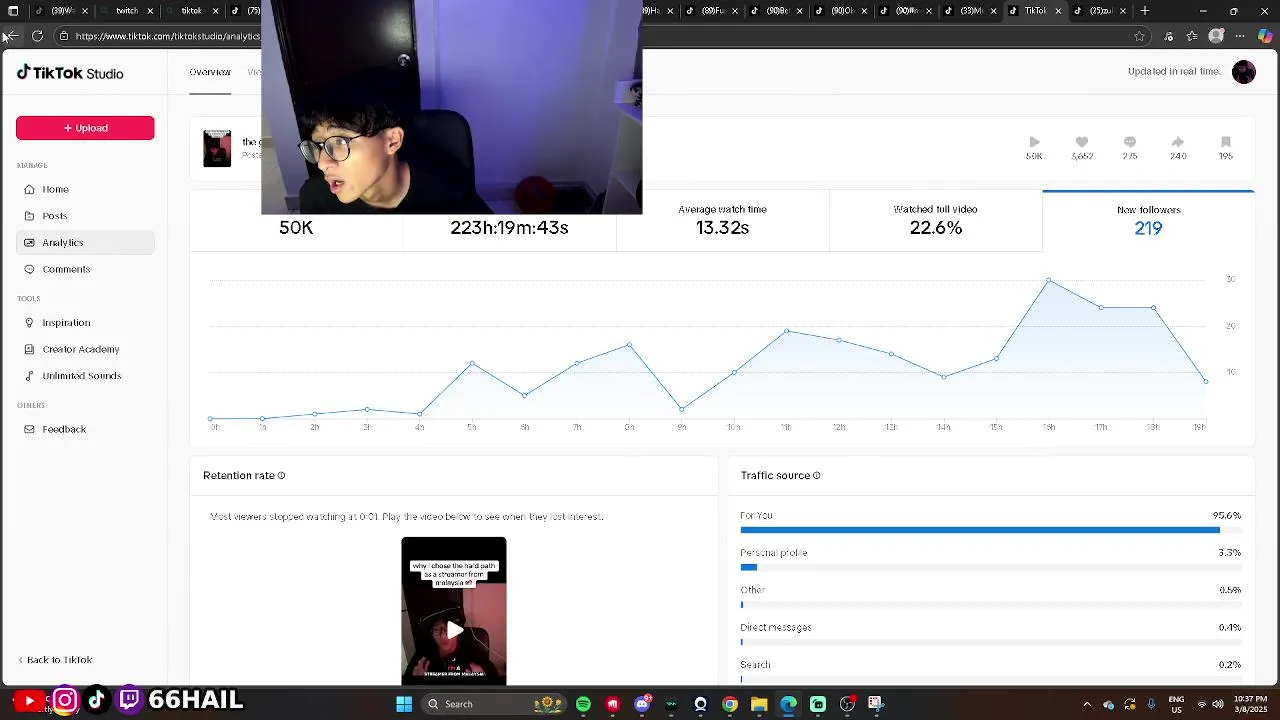Click the For You traffic bar
Screen dimensions: 1280x720
point(990,530)
